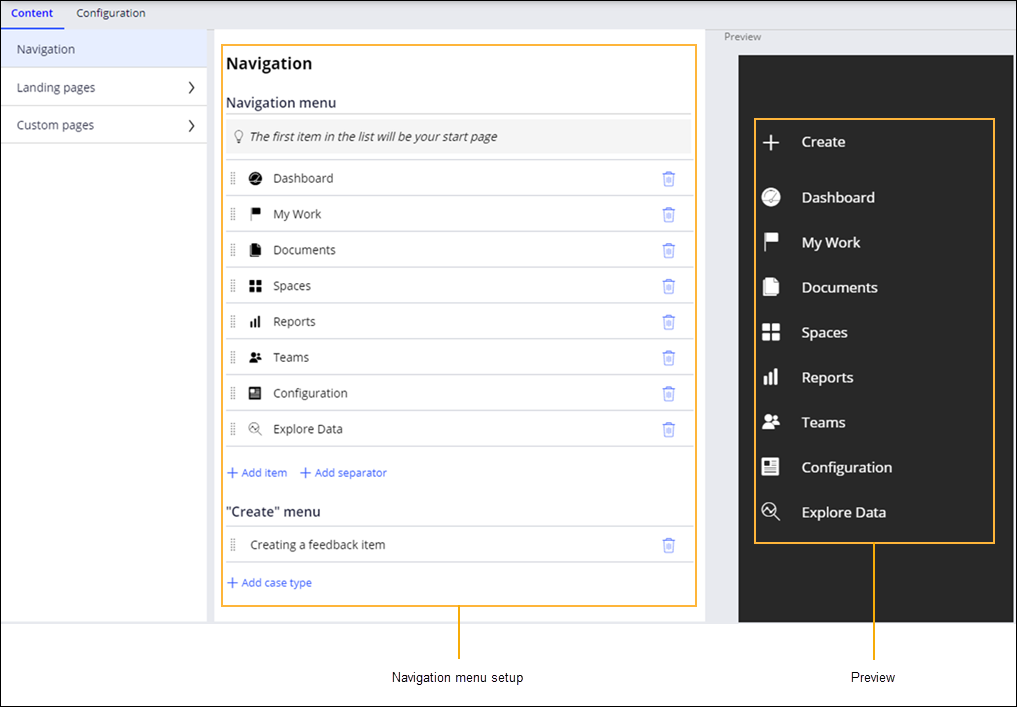This screenshot has width=1017, height=707.
Task: Click the Teams people icon in preview
Action: 770,422
